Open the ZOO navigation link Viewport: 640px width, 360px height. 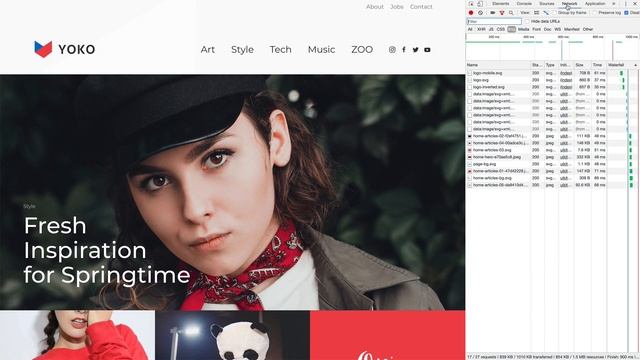coord(362,49)
